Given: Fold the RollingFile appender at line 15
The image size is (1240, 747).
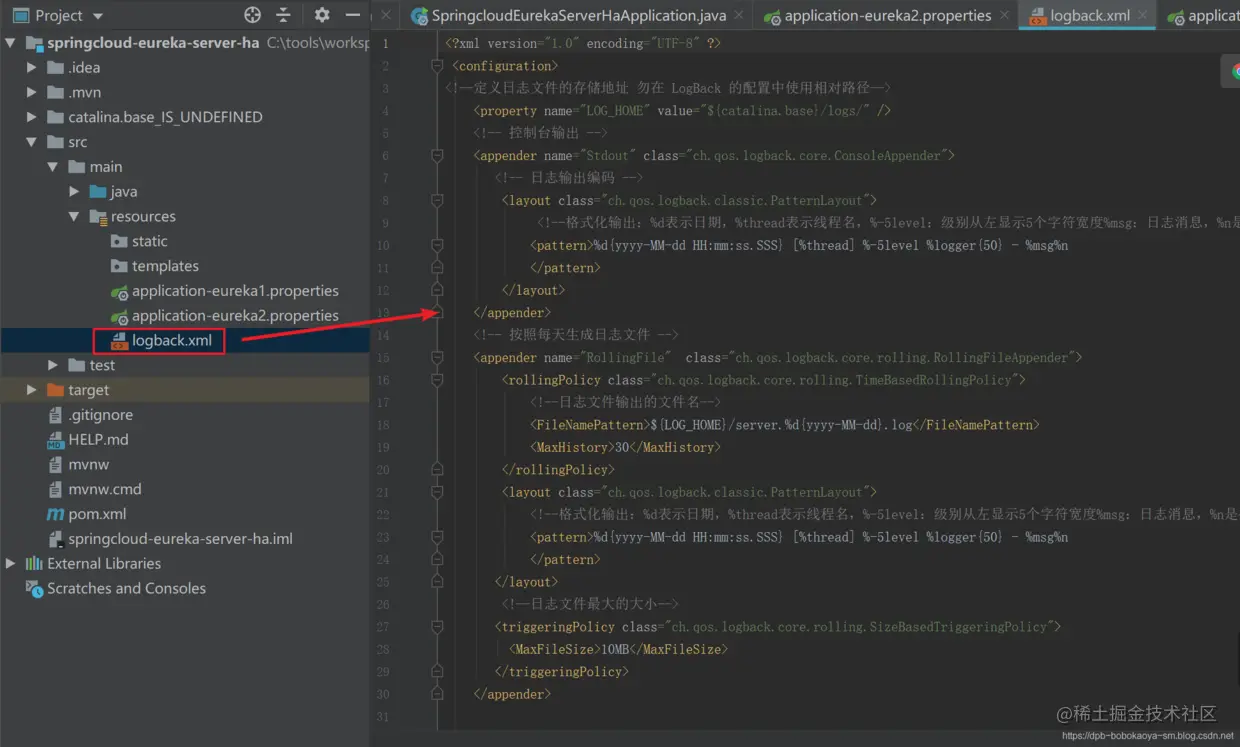Looking at the screenshot, I should coord(437,357).
